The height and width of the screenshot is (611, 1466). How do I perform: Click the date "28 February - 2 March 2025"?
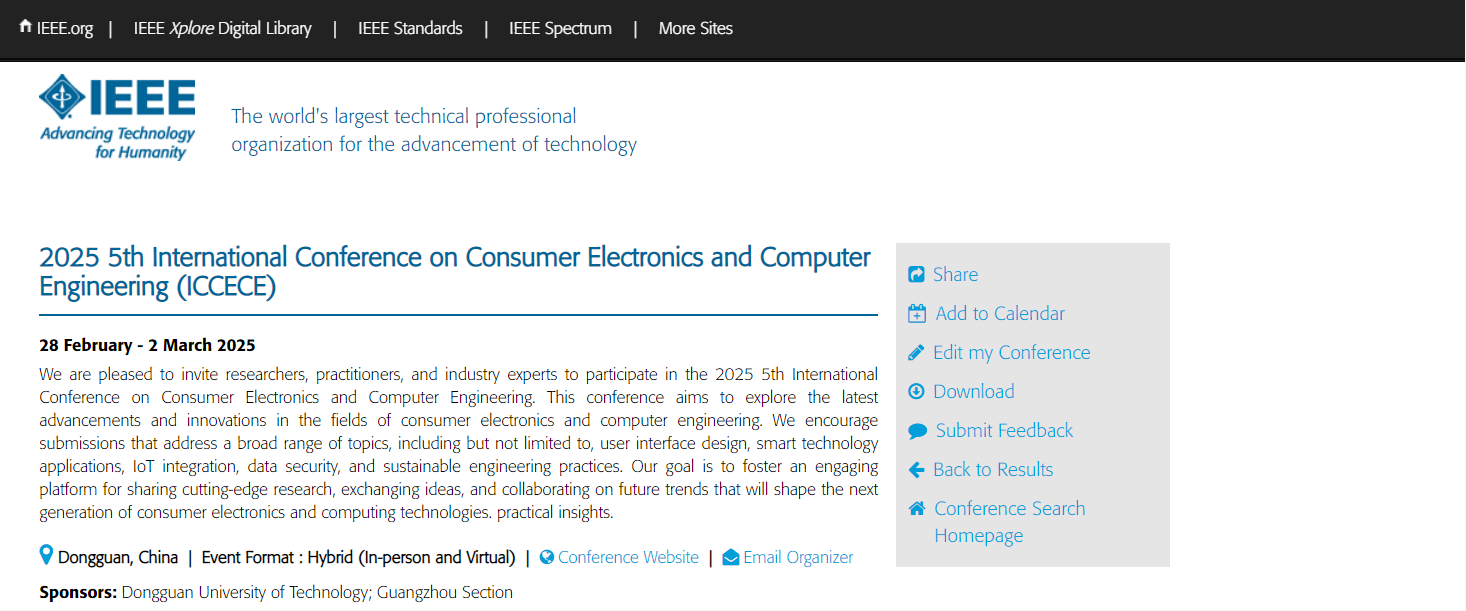coord(147,345)
